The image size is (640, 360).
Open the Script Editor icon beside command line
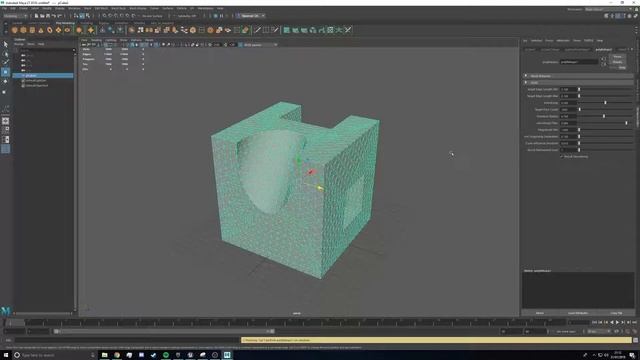pos(636,340)
